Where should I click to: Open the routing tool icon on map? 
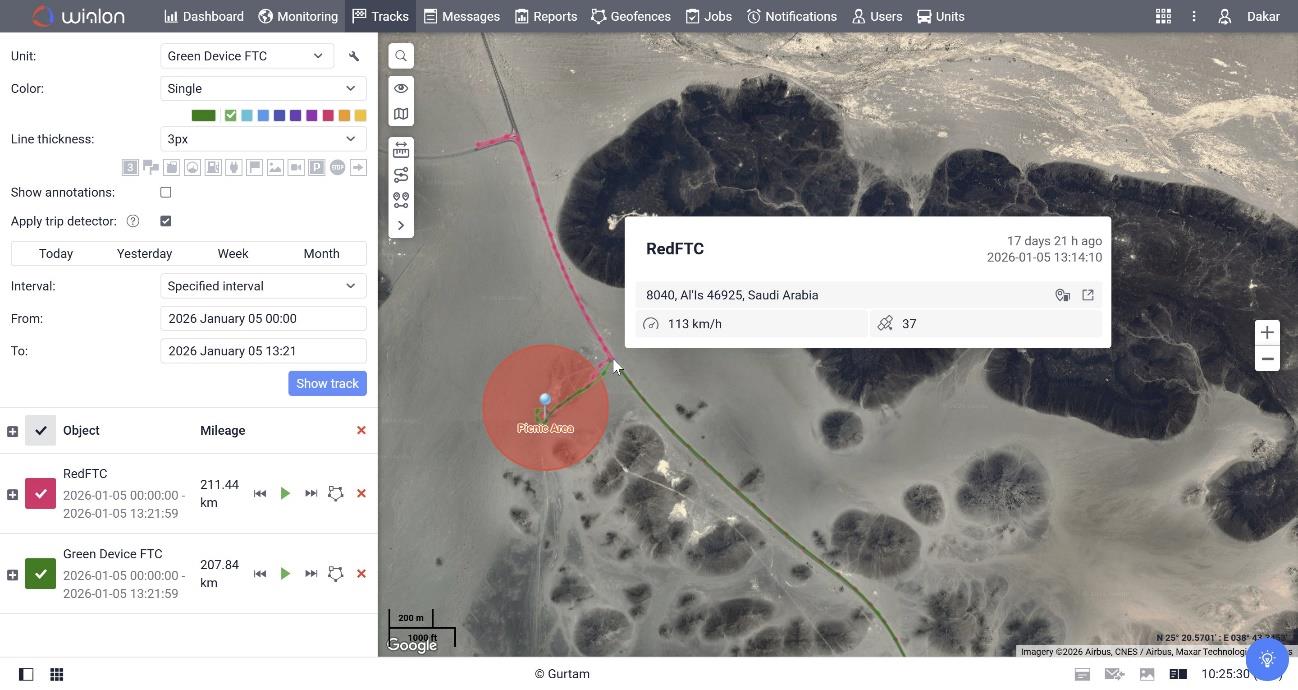pos(401,175)
